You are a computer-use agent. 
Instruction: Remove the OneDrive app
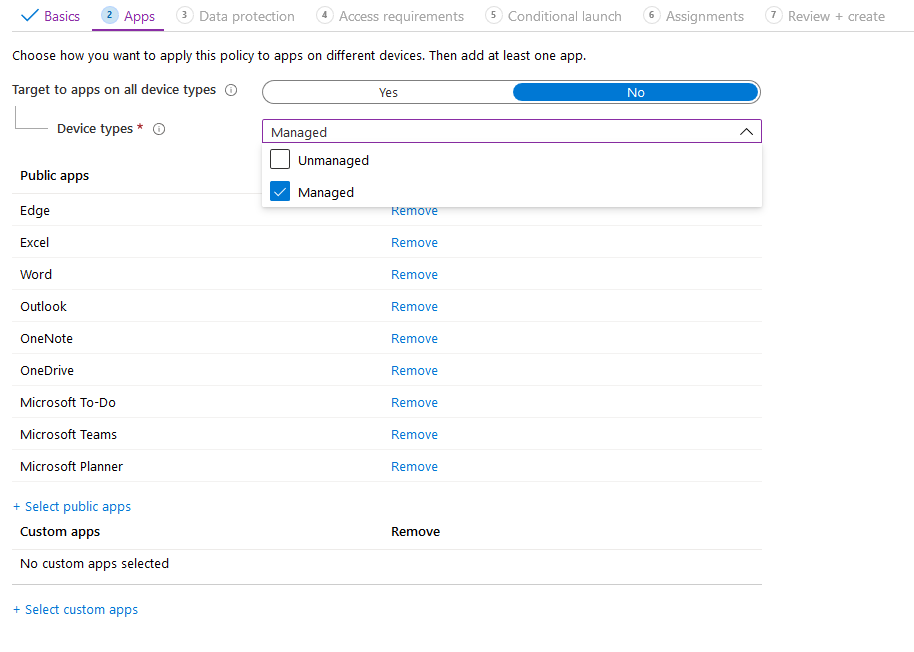414,371
